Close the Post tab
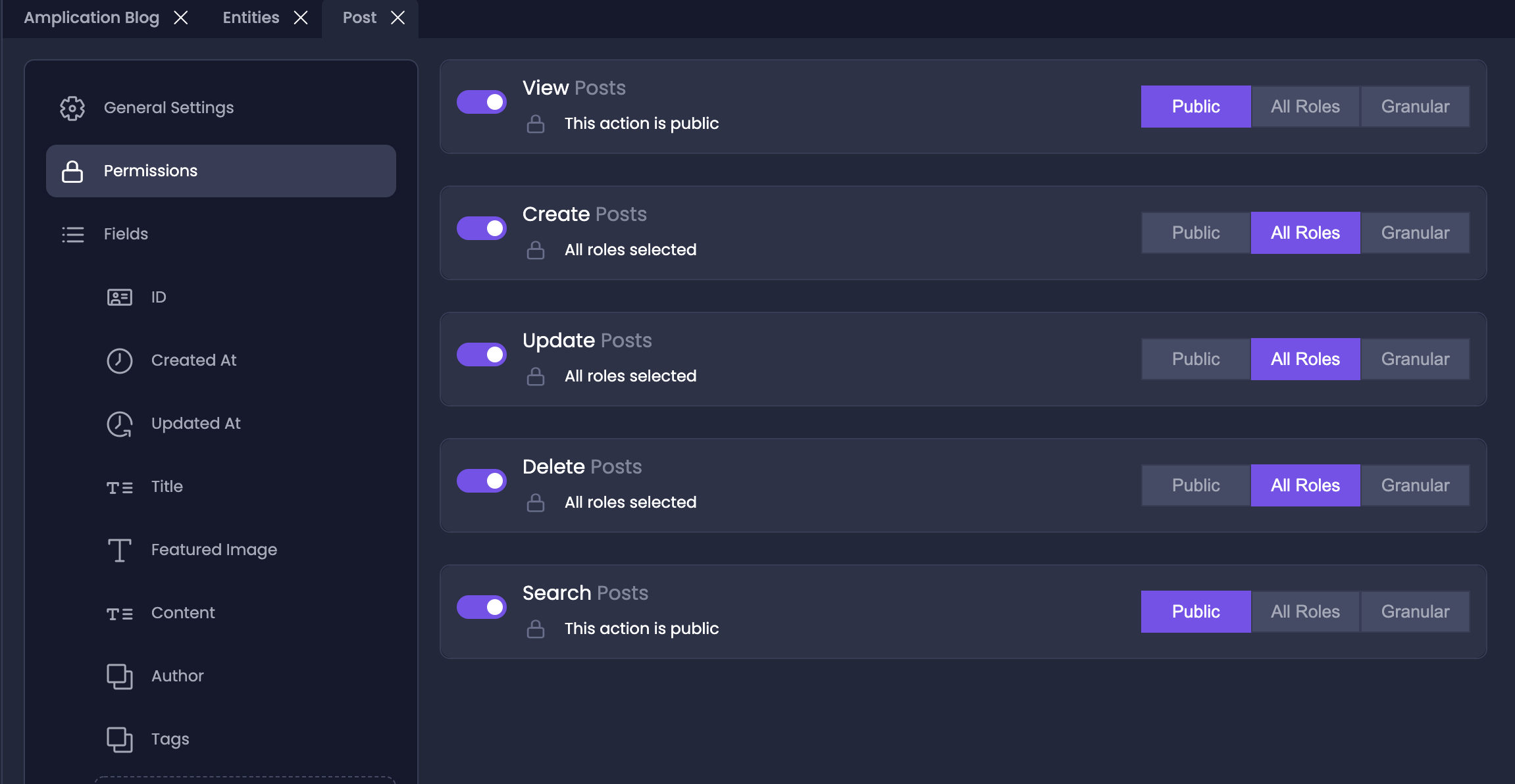The height and width of the screenshot is (784, 1515). pyautogui.click(x=398, y=18)
